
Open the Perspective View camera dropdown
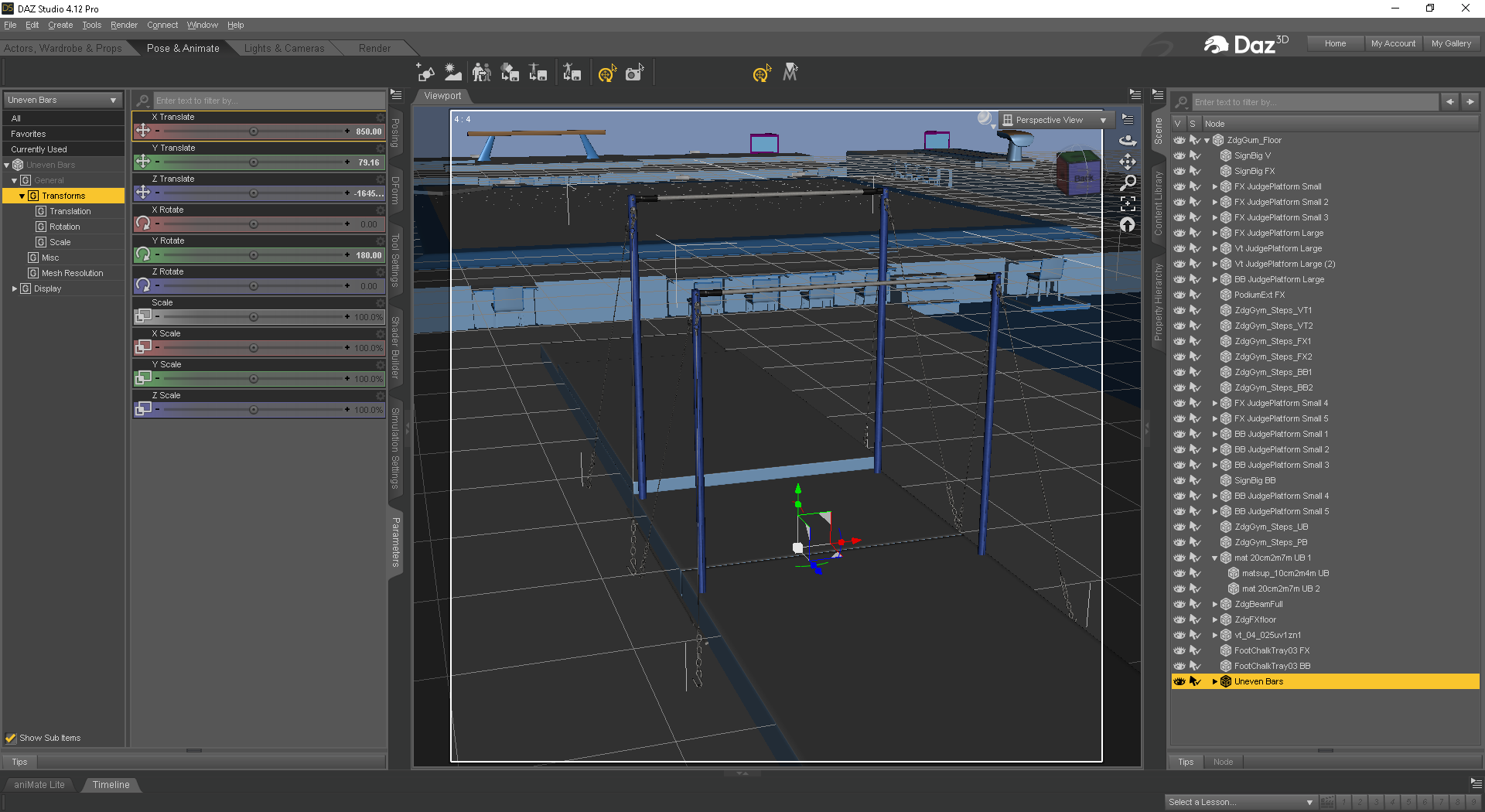1056,120
